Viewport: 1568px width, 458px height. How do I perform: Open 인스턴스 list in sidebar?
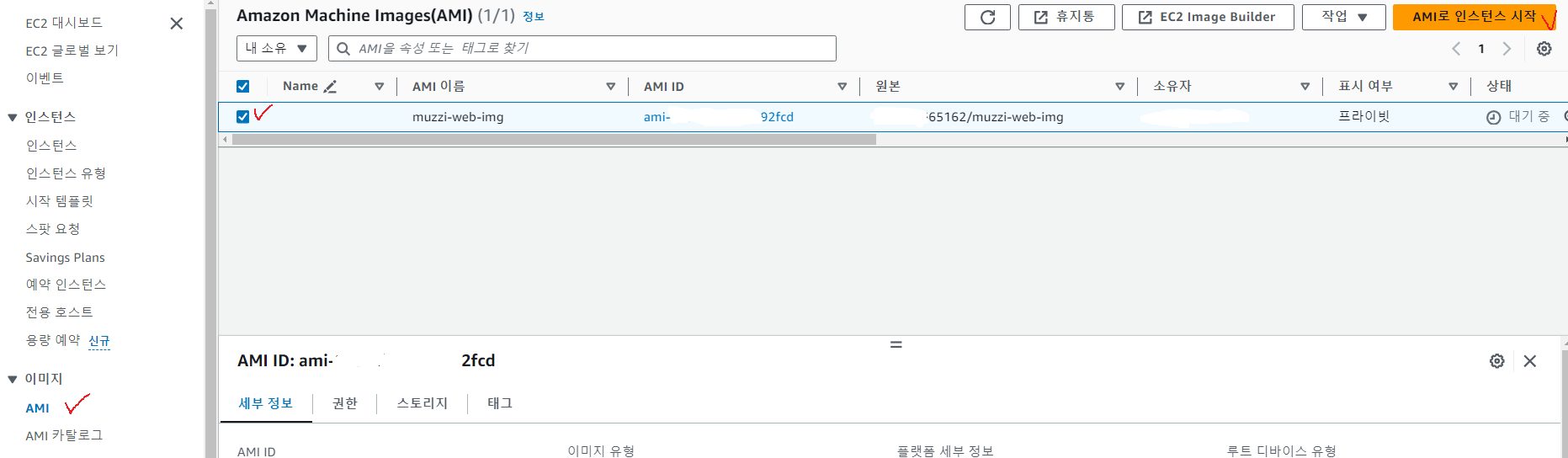51,145
